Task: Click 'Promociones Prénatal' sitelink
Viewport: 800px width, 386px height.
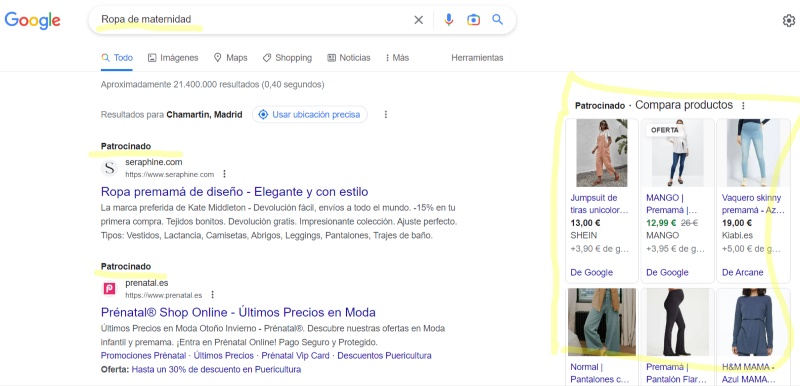Action: pyautogui.click(x=143, y=355)
